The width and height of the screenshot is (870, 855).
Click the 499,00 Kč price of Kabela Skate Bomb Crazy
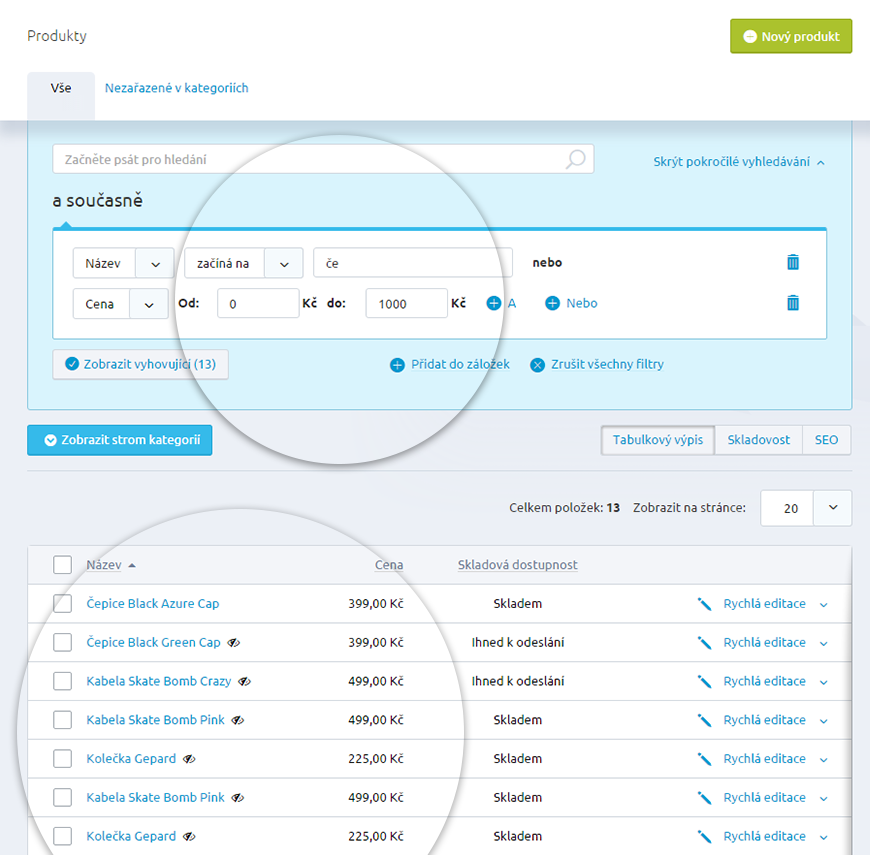(x=376, y=681)
